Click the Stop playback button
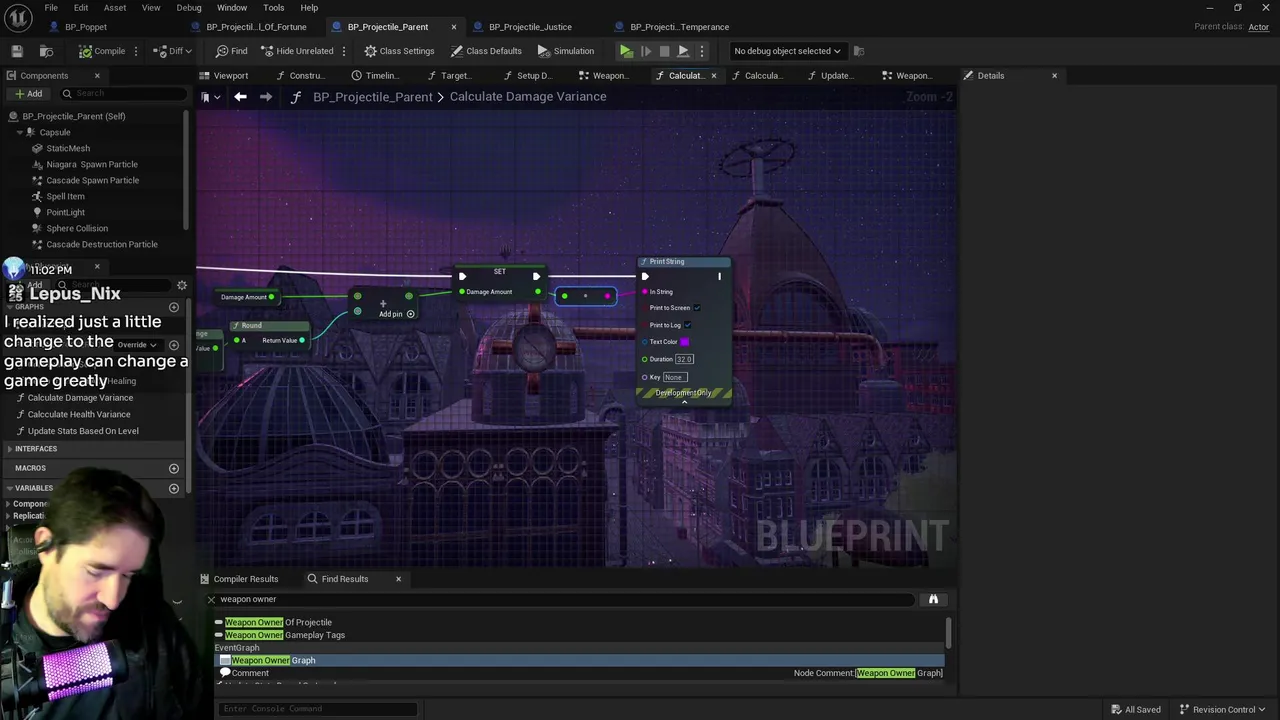1280x720 pixels. [664, 51]
